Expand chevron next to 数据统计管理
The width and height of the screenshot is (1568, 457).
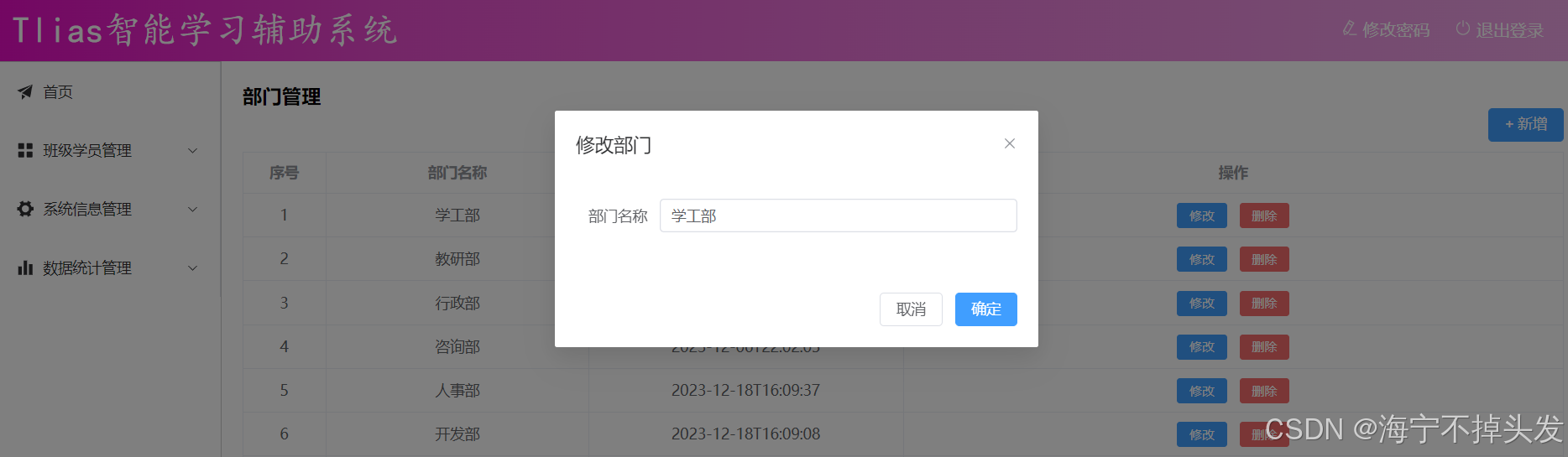[192, 268]
